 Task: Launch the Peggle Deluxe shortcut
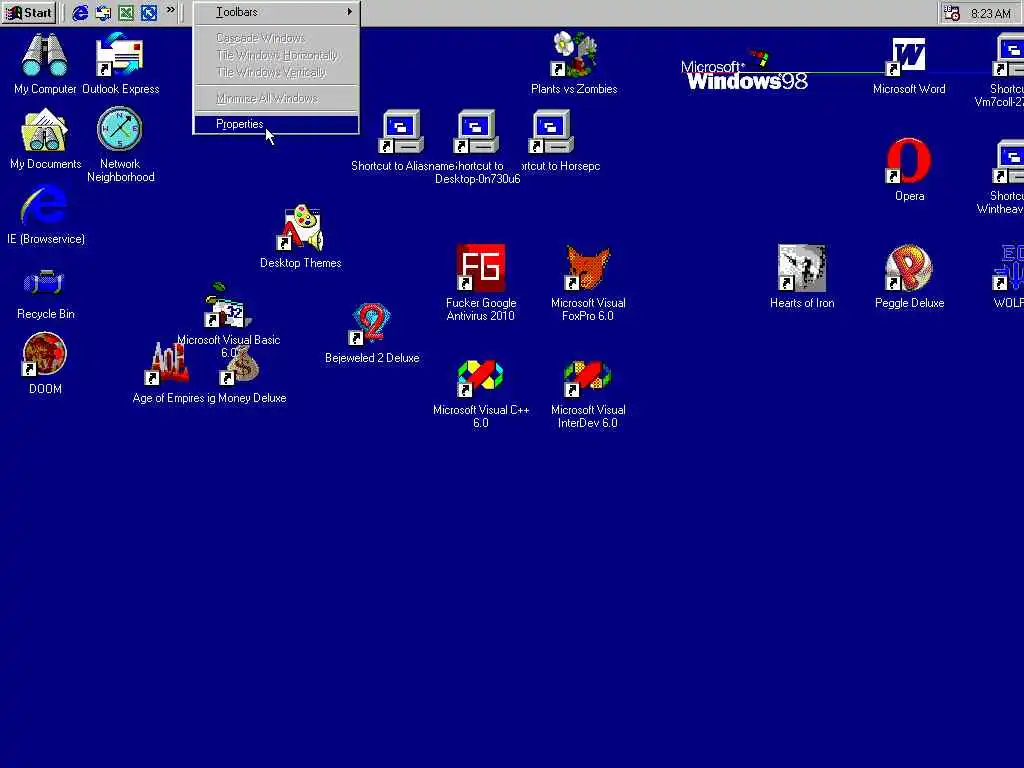909,276
